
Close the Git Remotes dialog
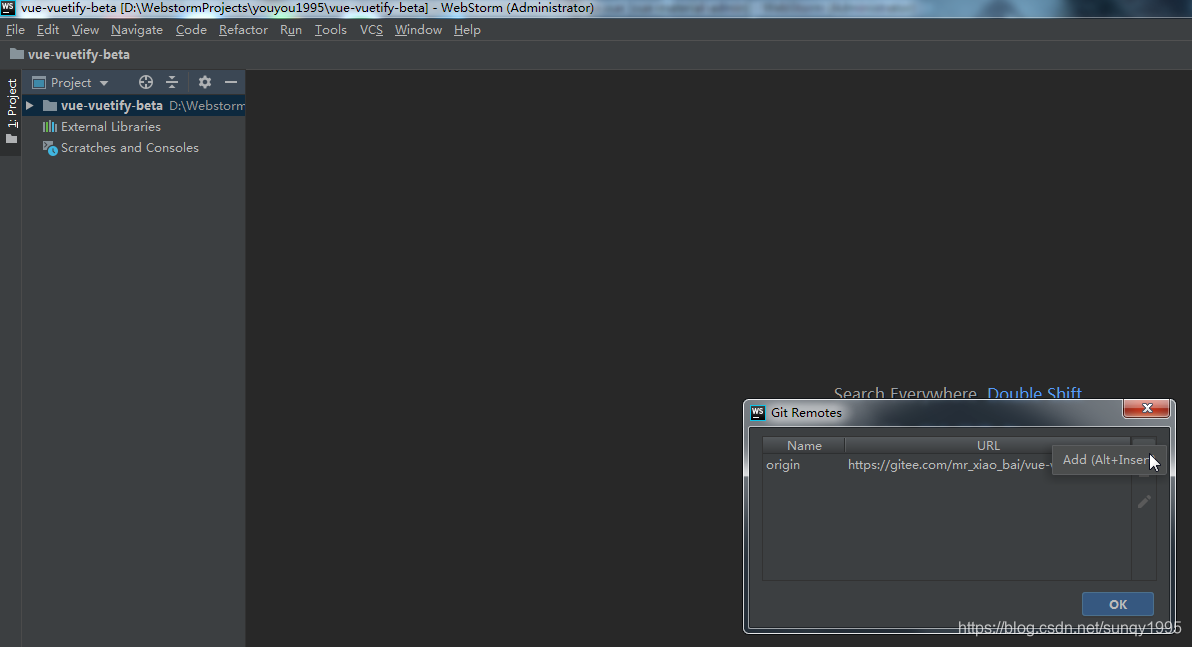[1146, 408]
